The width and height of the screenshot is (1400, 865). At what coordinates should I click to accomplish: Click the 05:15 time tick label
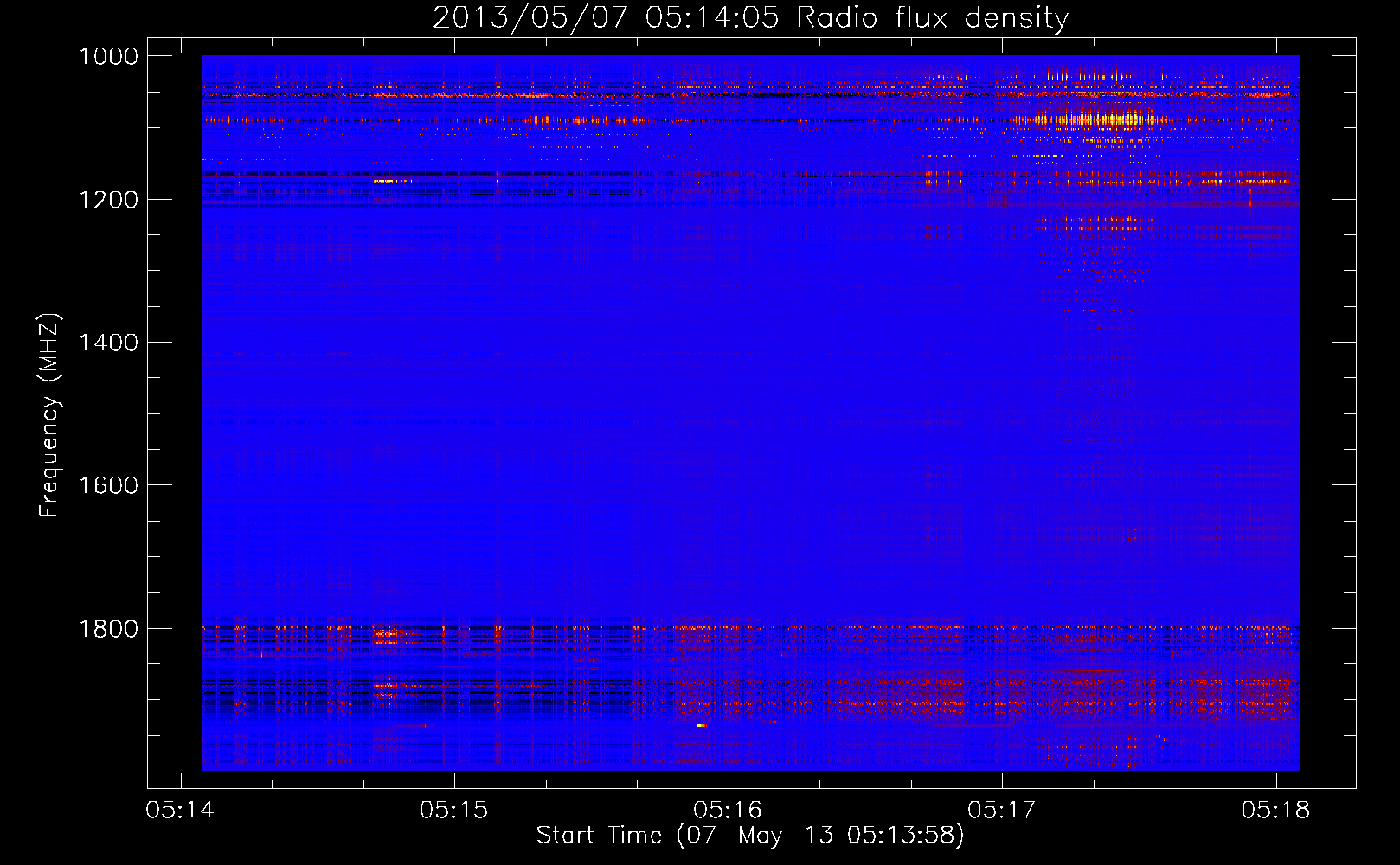click(x=454, y=811)
